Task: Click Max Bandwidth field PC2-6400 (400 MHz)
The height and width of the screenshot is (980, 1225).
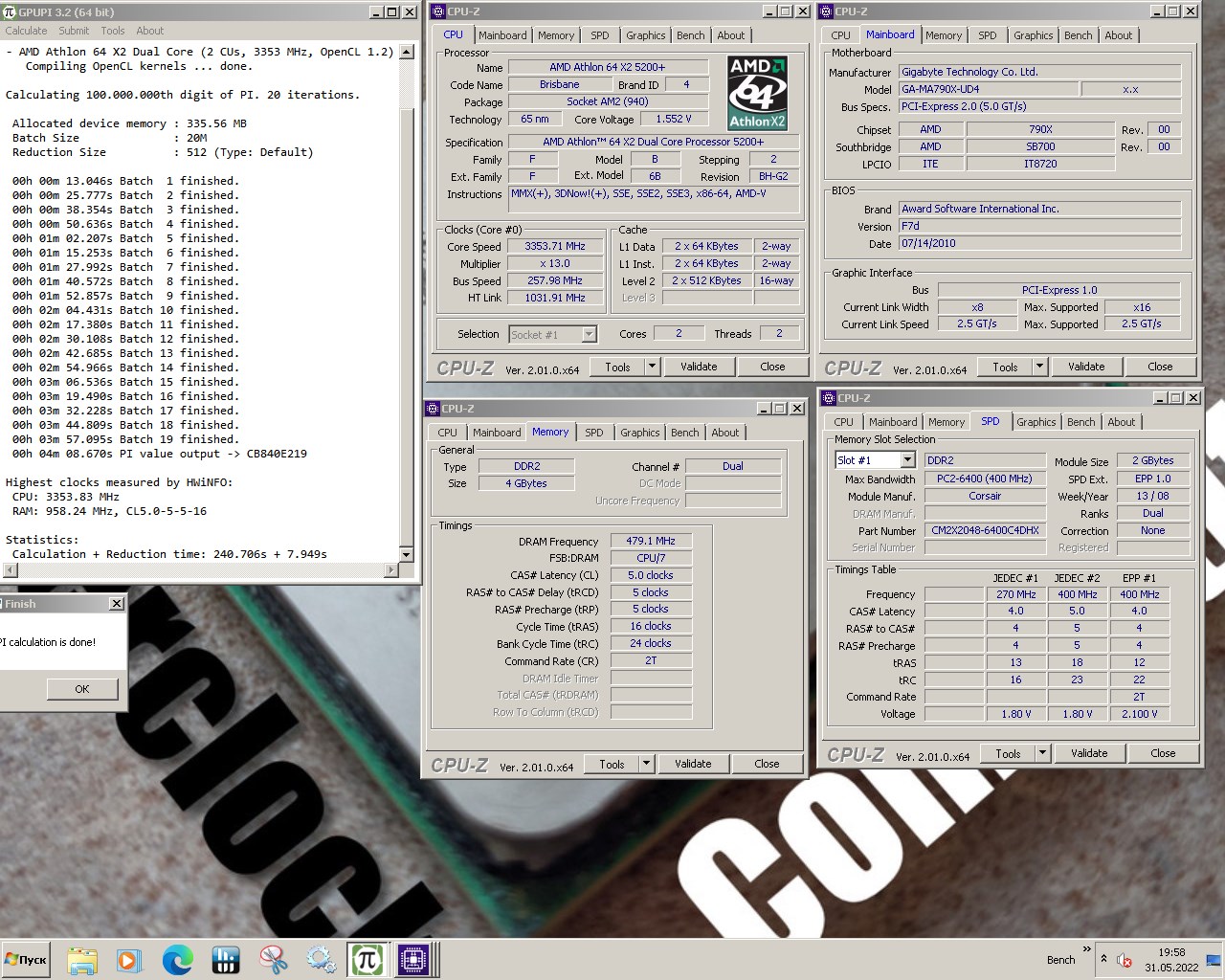Action: [x=985, y=479]
